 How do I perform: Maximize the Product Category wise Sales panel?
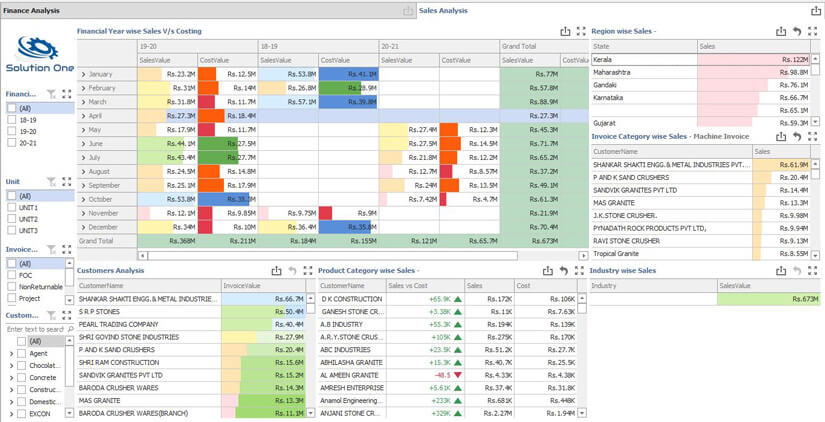pos(579,271)
